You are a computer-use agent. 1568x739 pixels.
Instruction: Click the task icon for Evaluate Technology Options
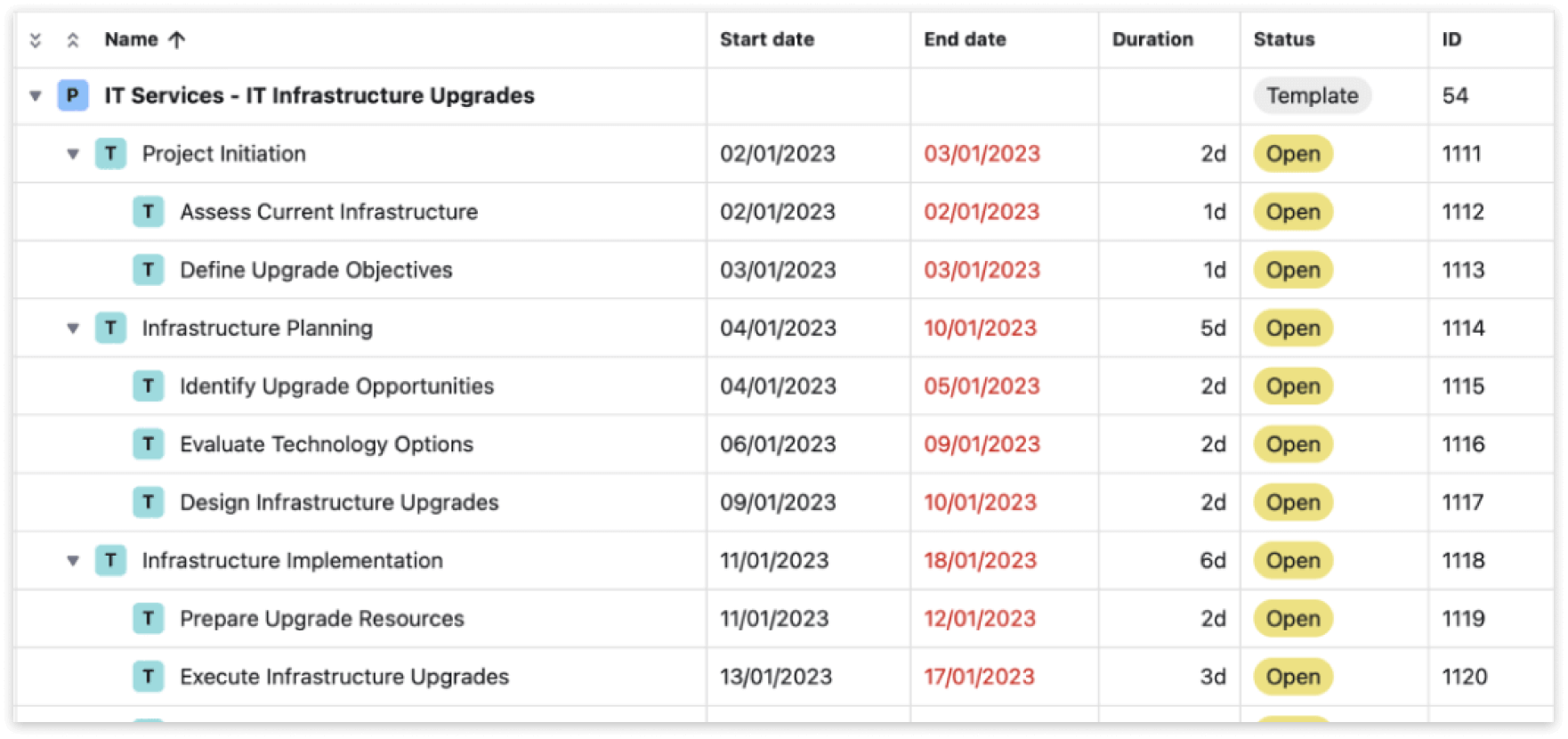tap(148, 443)
